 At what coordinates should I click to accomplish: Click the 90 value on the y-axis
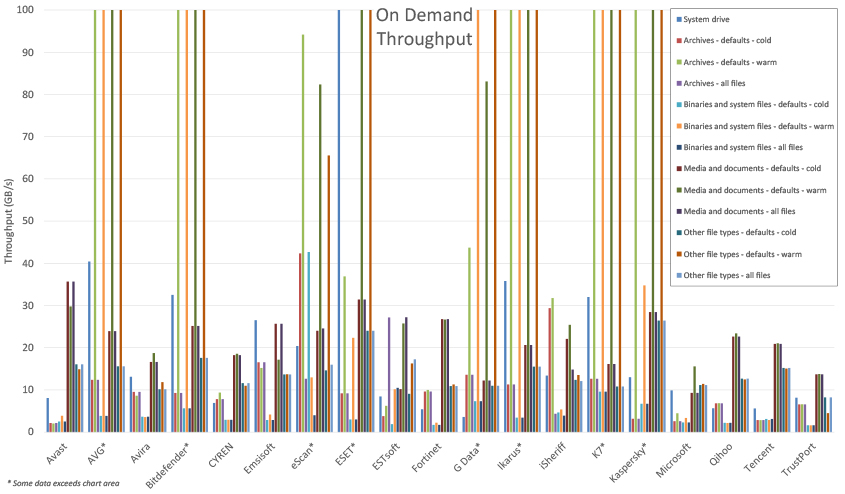pos(27,52)
